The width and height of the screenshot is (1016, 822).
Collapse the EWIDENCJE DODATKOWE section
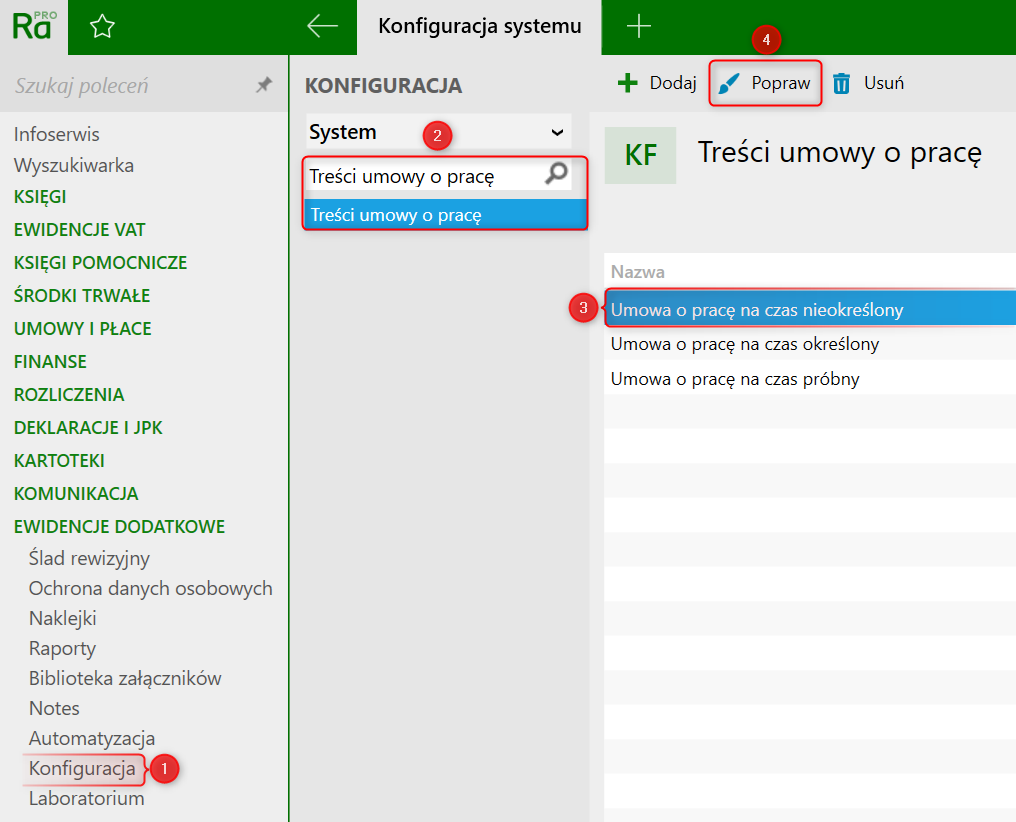(x=119, y=527)
